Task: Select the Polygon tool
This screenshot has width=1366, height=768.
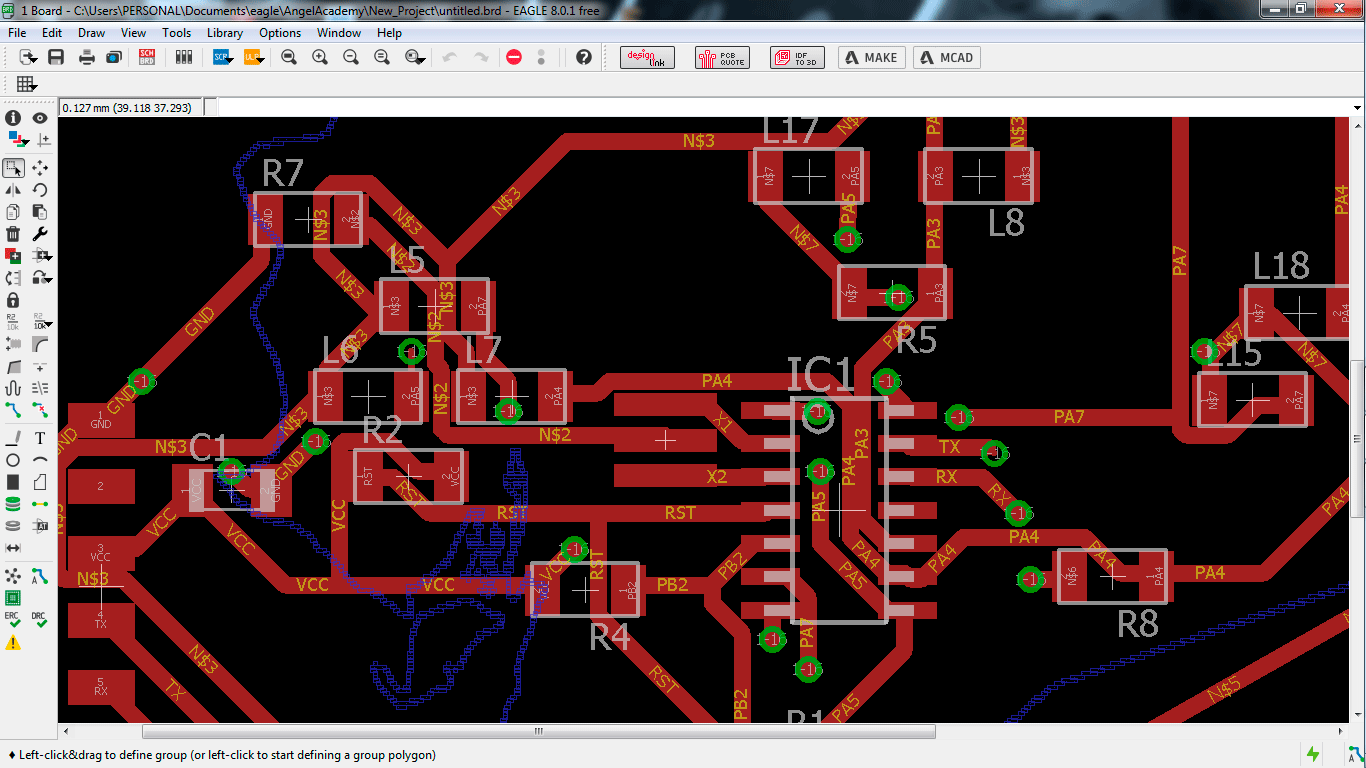Action: point(40,482)
